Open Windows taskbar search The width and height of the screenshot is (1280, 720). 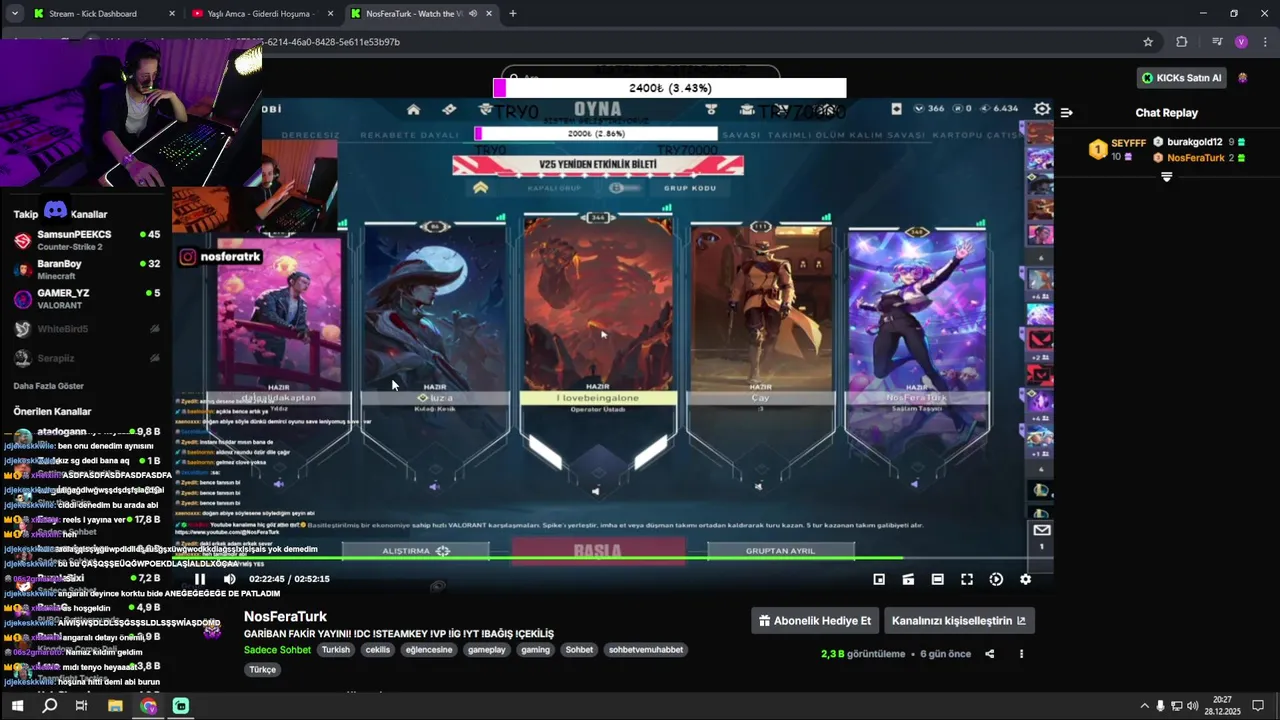[50, 706]
